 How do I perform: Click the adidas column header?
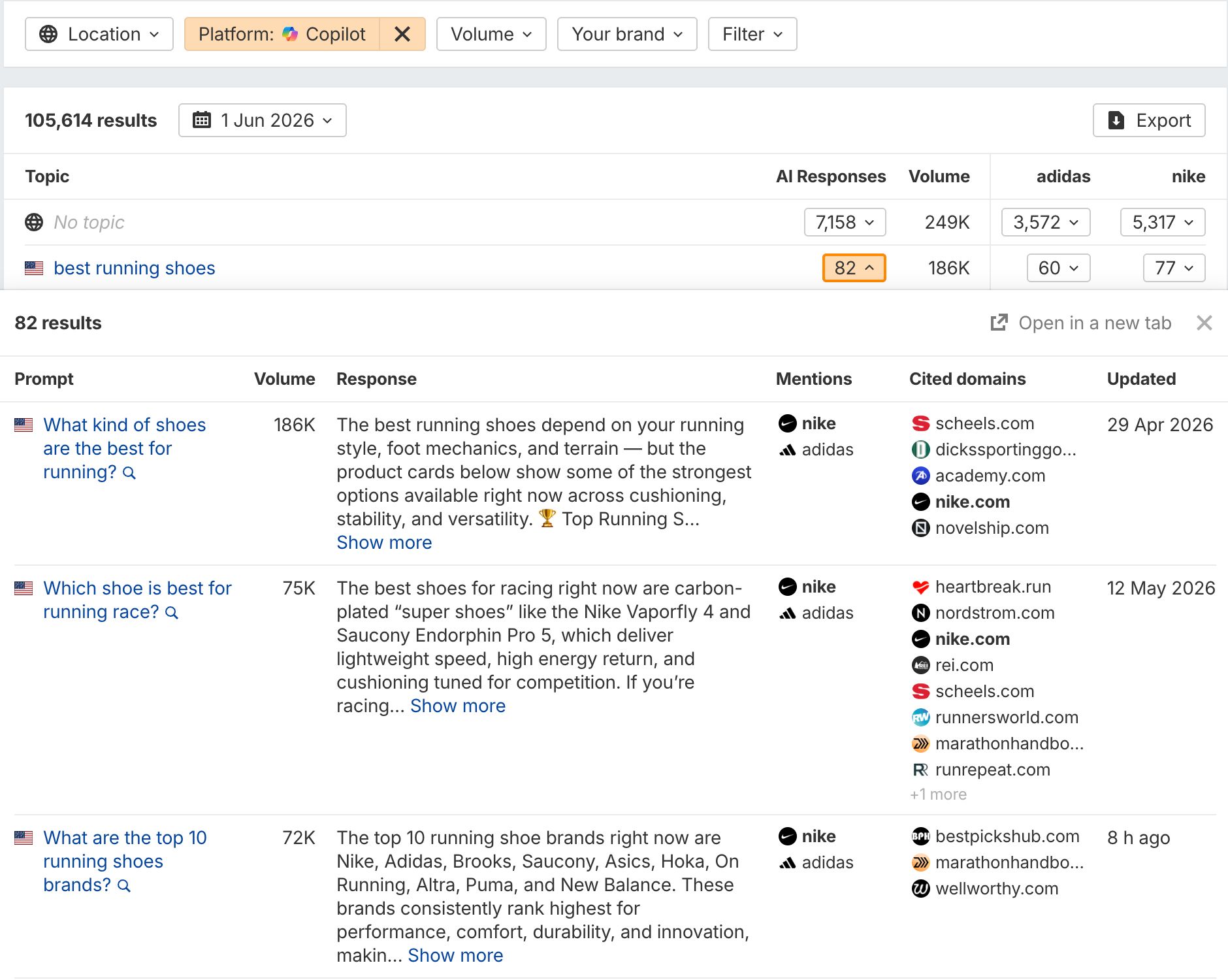1063,176
